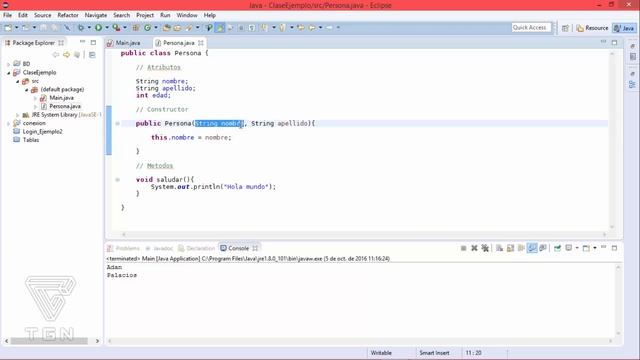Select the Tablas project
Image resolution: width=640 pixels, height=360 pixels.
tap(31, 140)
